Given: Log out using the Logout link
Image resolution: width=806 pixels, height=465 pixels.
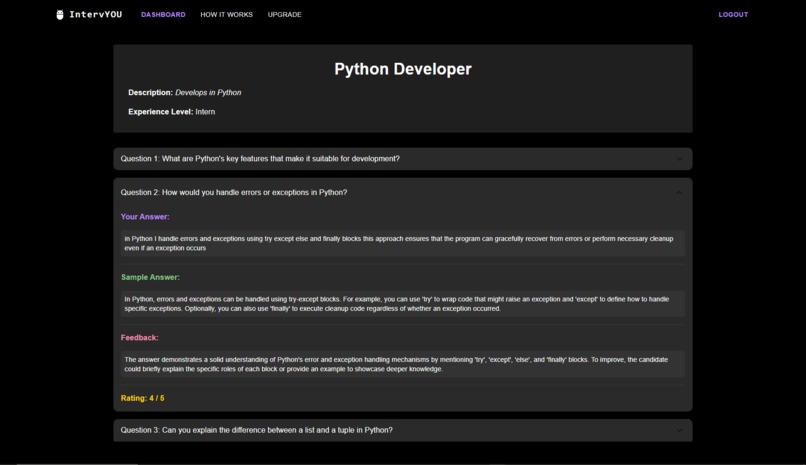Looking at the screenshot, I should tap(733, 14).
